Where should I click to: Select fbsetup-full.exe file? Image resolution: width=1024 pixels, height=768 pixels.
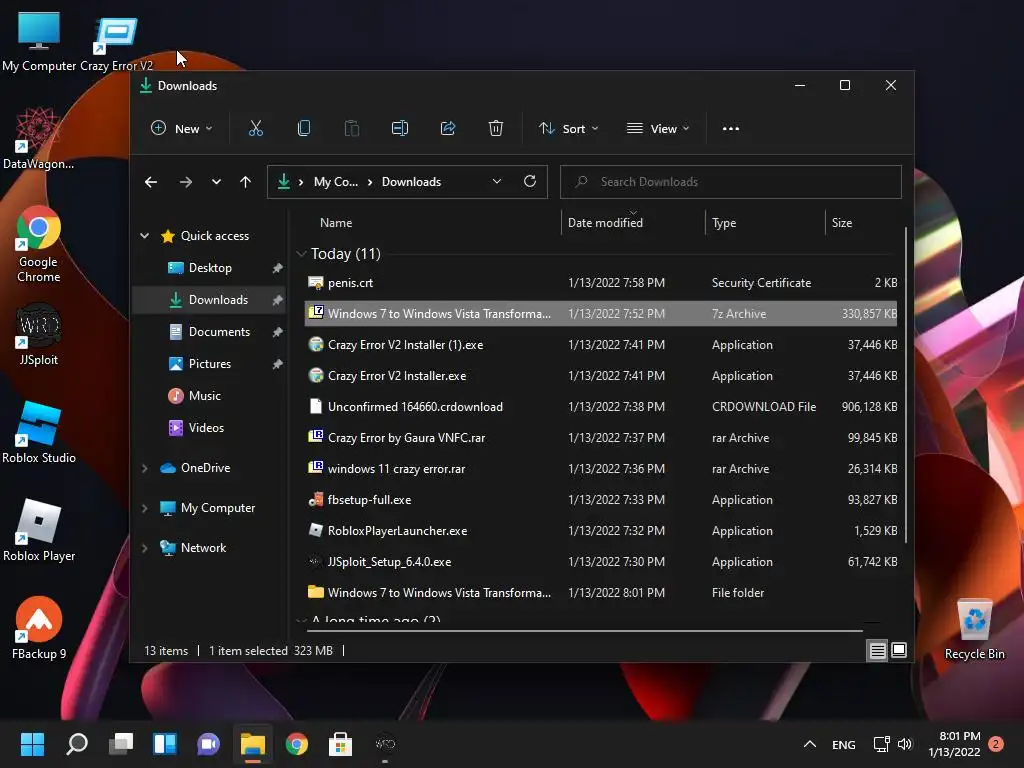[x=601, y=500]
